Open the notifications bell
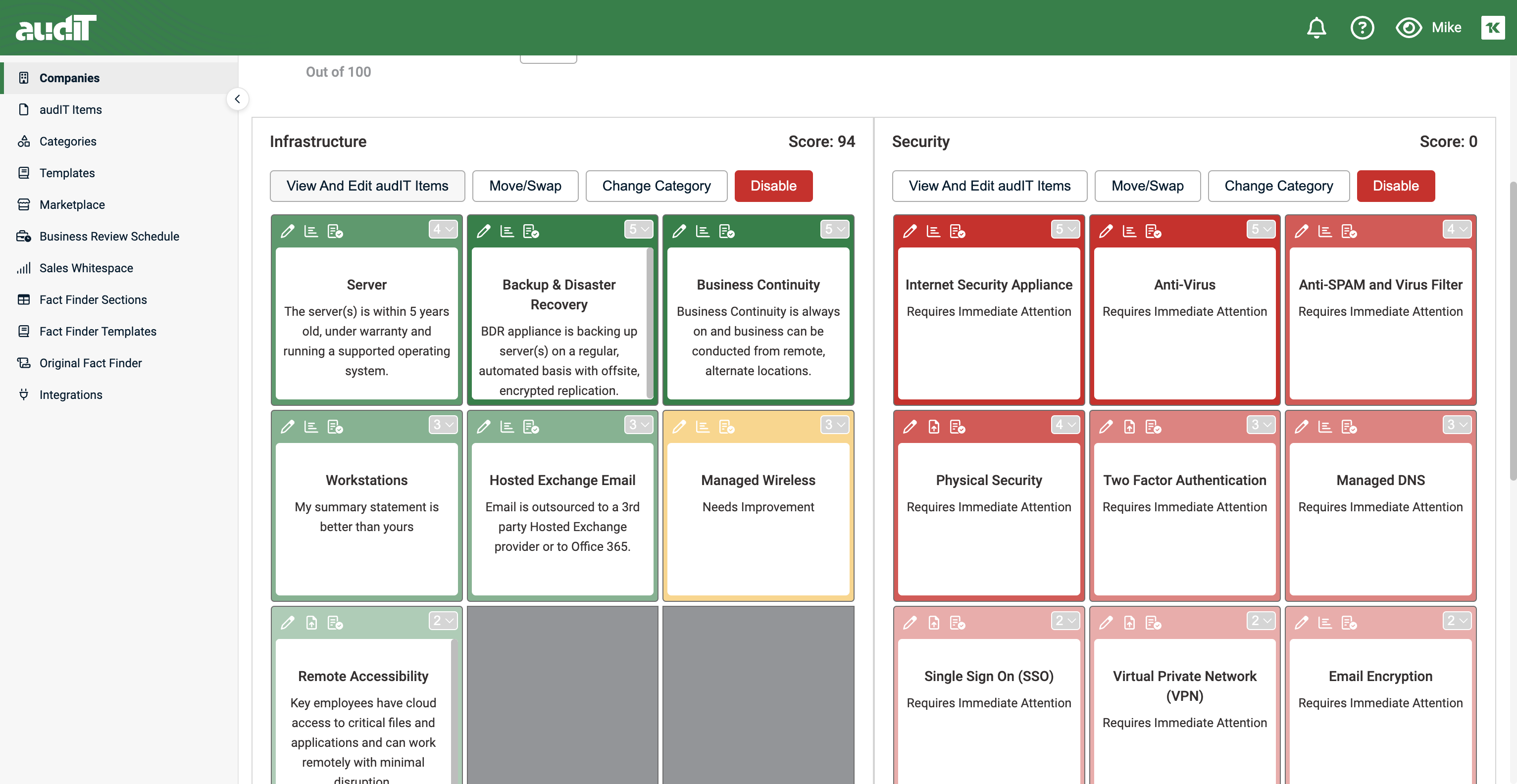The image size is (1517, 784). [1316, 28]
